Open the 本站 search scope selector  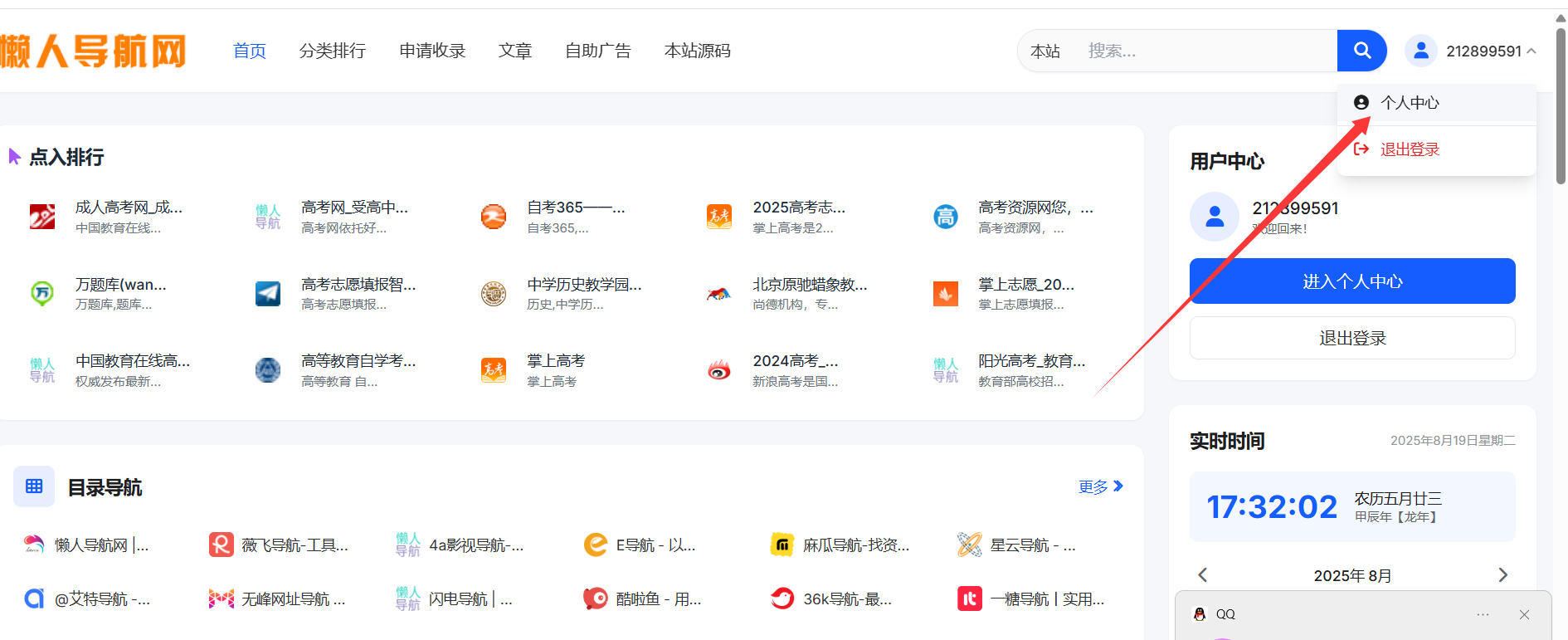(1045, 51)
